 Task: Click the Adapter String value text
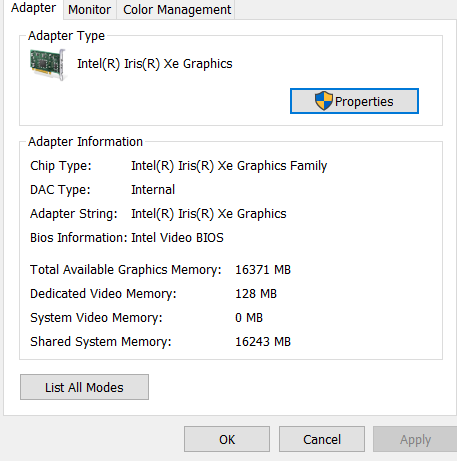point(209,214)
